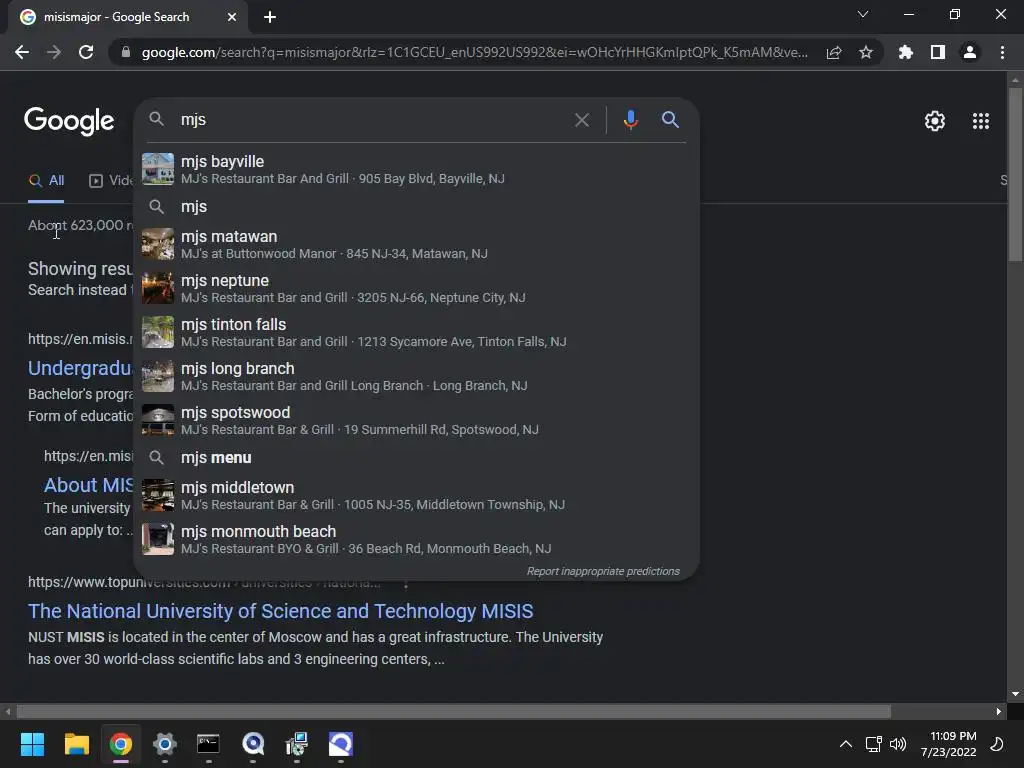Screen dimensions: 1024x768
Task: Open File Explorer from the taskbar
Action: coord(76,744)
